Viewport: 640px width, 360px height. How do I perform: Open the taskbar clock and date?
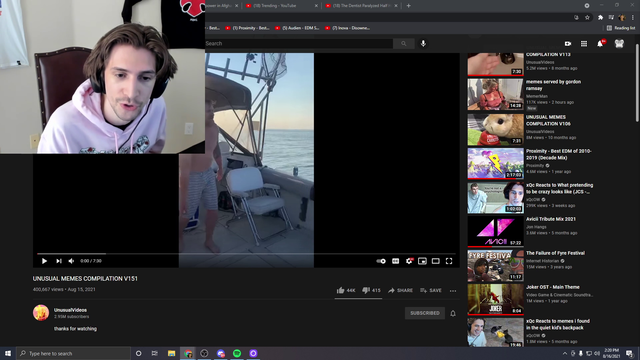(x=611, y=353)
